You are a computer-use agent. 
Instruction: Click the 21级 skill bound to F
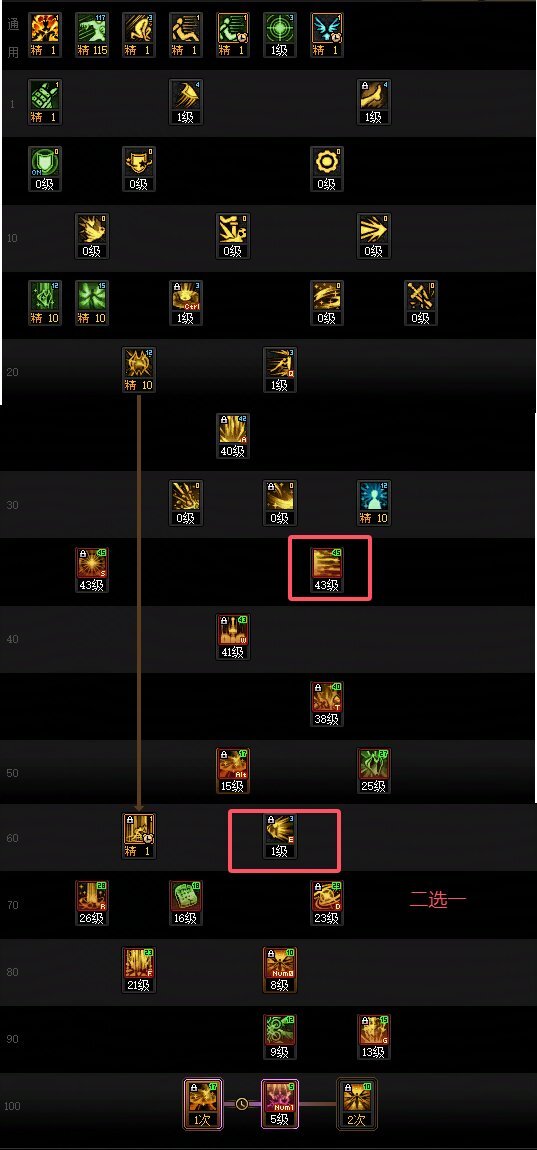139,970
